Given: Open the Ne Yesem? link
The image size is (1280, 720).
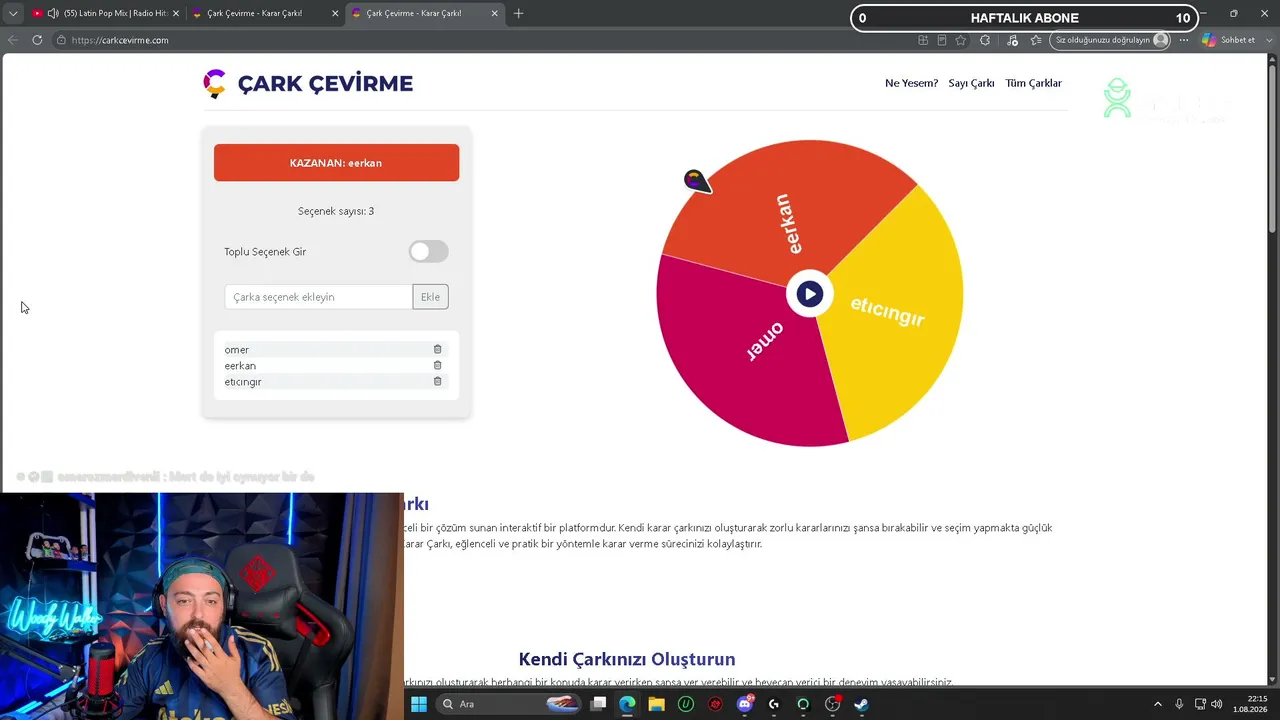Looking at the screenshot, I should click(x=911, y=83).
